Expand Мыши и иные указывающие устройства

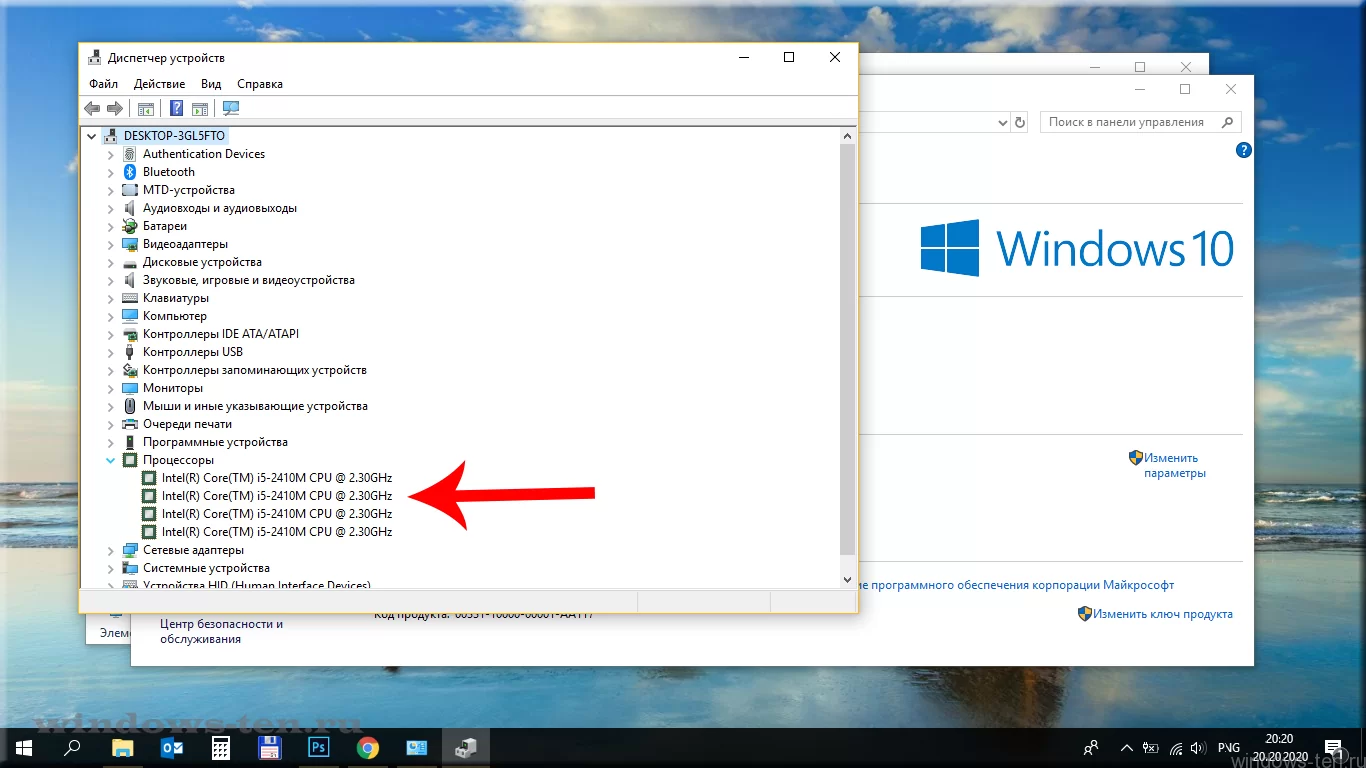[x=111, y=406]
